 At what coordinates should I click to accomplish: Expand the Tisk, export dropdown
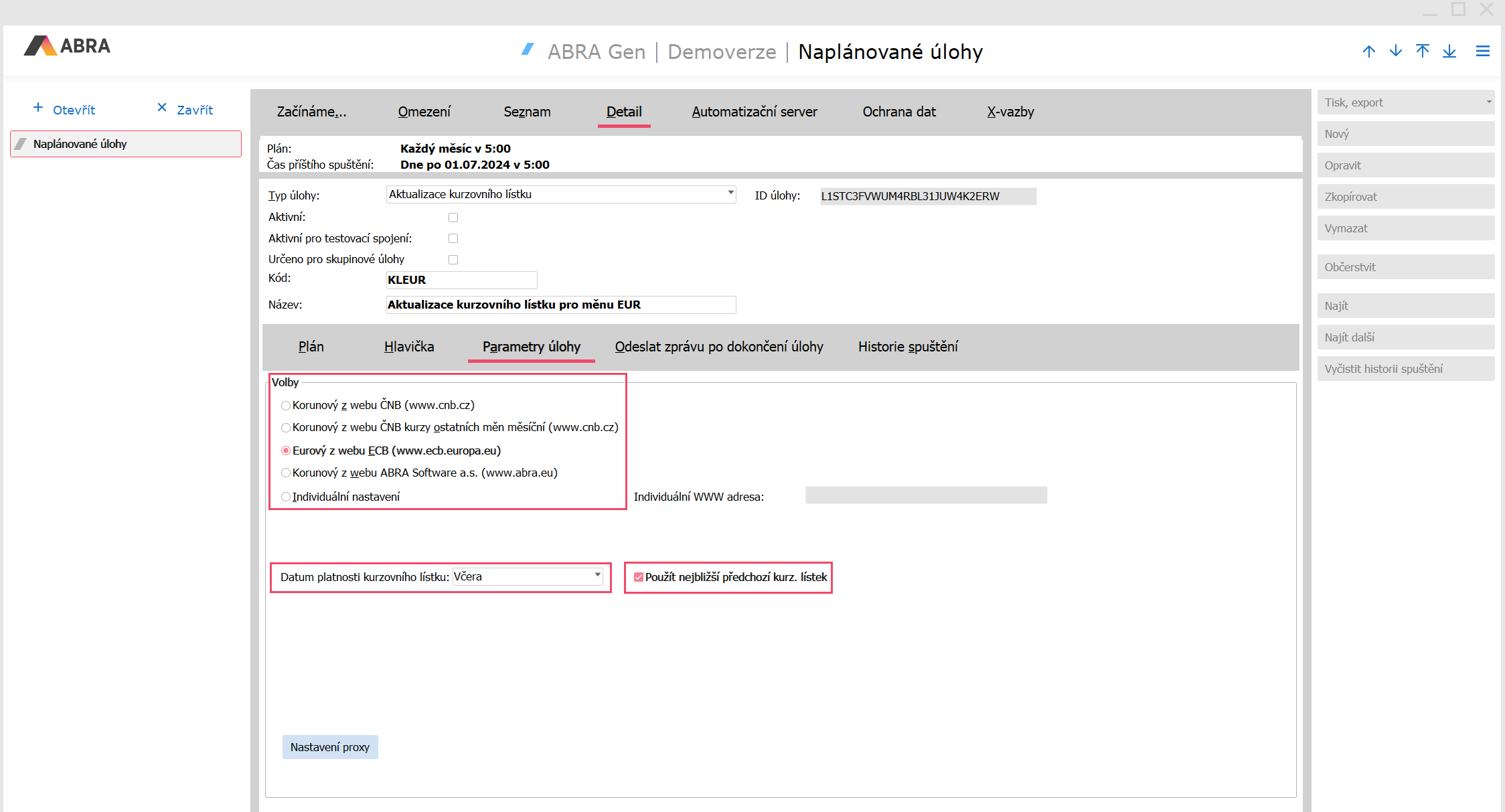click(x=1488, y=102)
